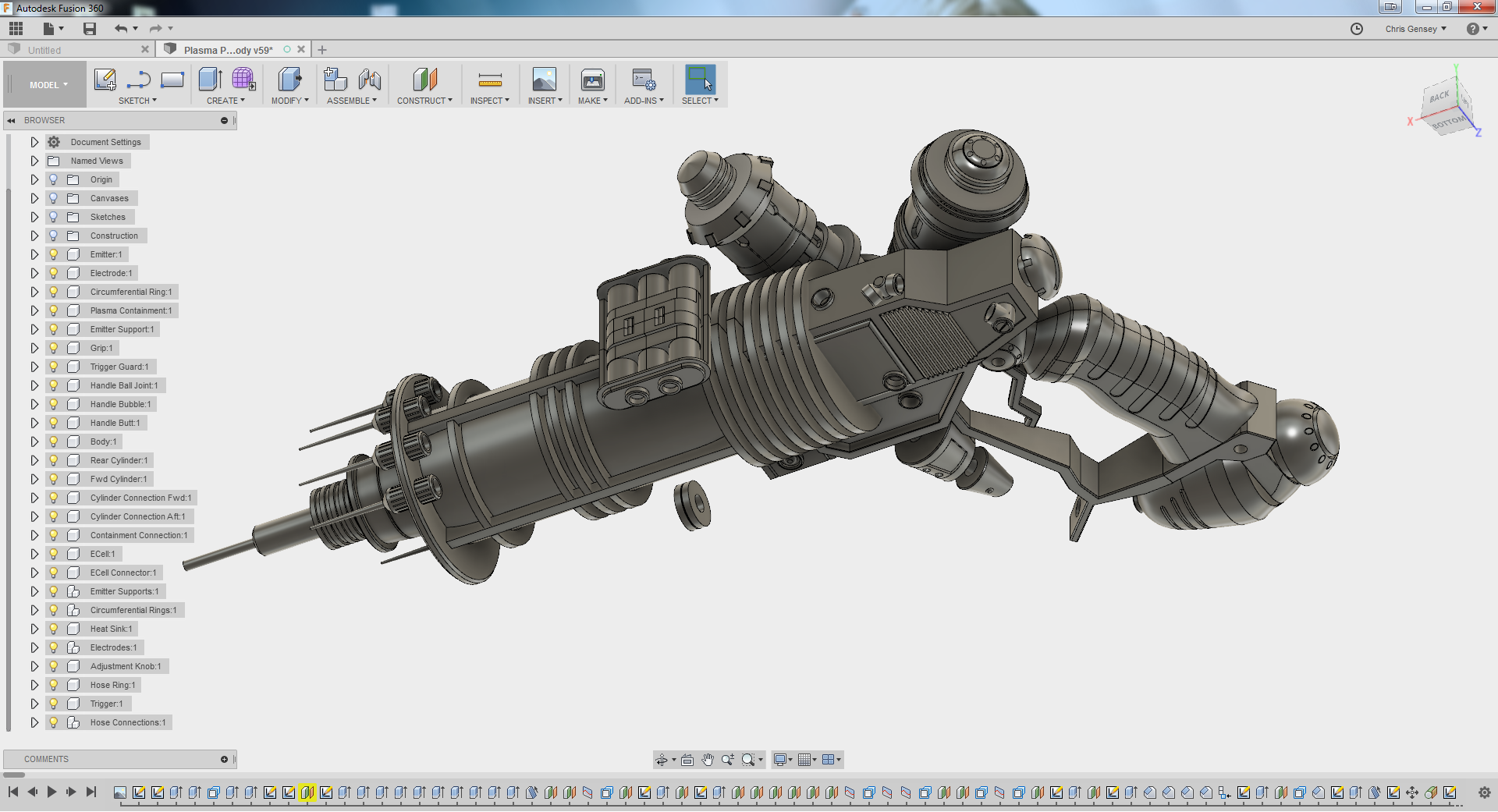
Task: Click the Press Pull modify icon
Action: click(x=289, y=80)
